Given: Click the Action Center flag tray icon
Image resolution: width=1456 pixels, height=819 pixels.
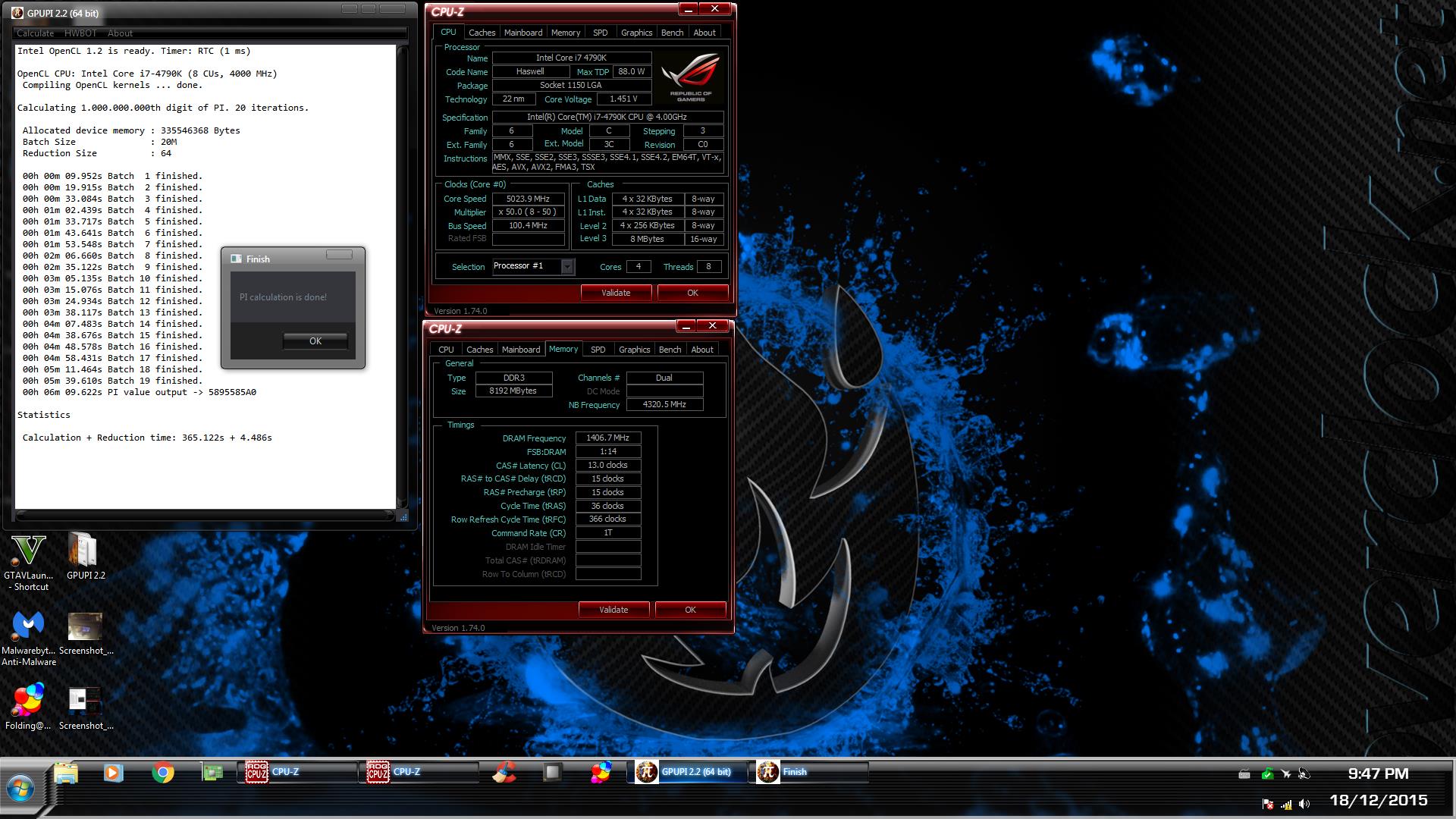Looking at the screenshot, I should [1267, 804].
